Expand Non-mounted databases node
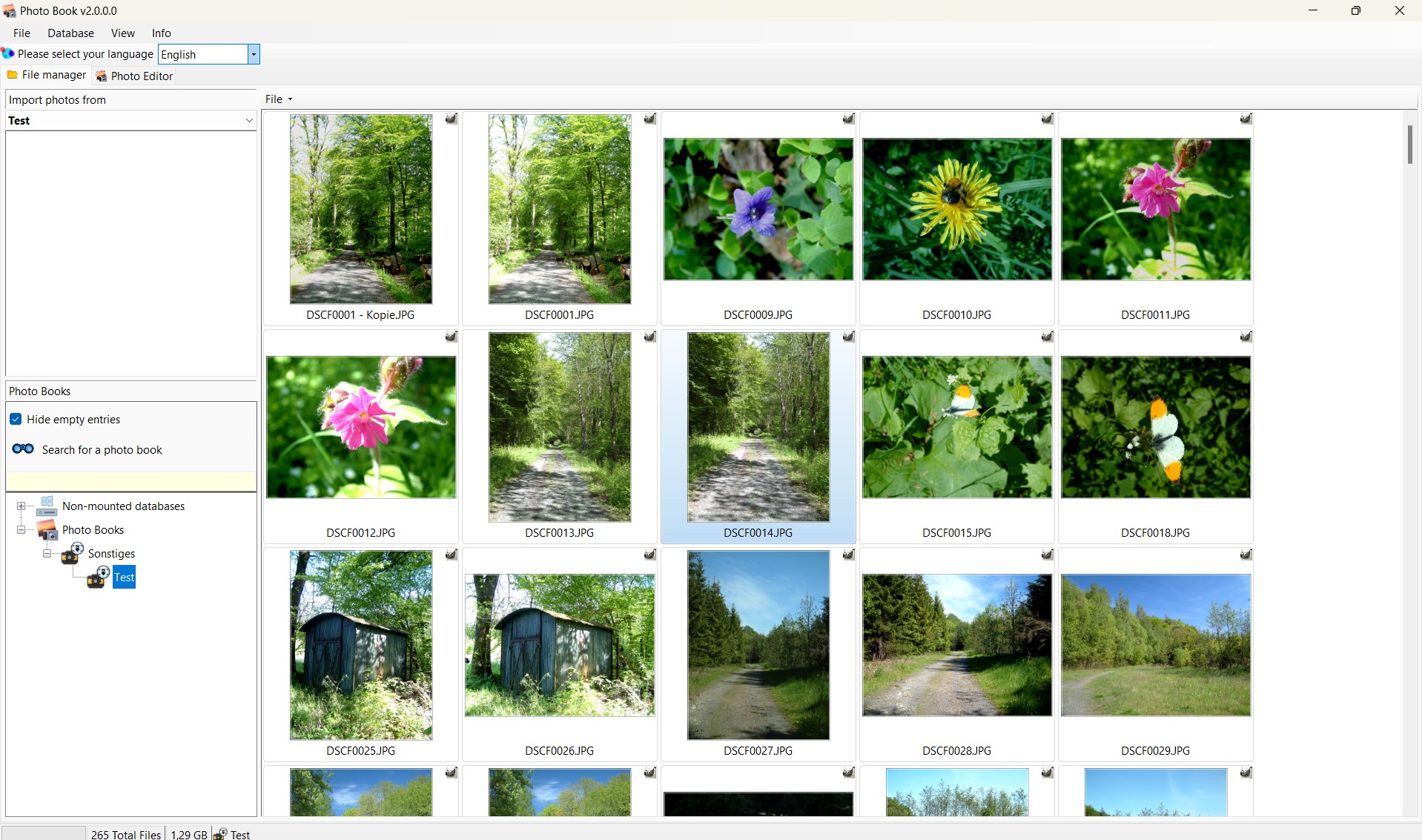Screen dimensions: 1422x840 click(x=21, y=506)
